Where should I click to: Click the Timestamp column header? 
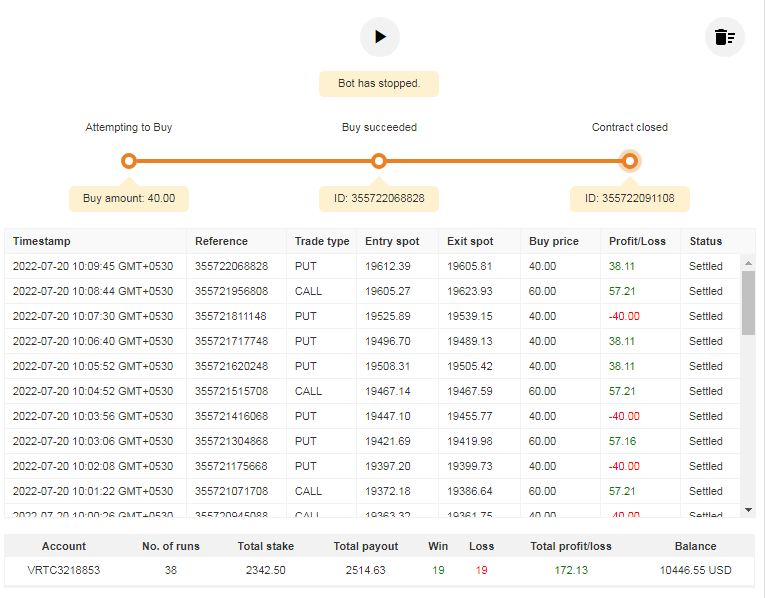(x=42, y=241)
